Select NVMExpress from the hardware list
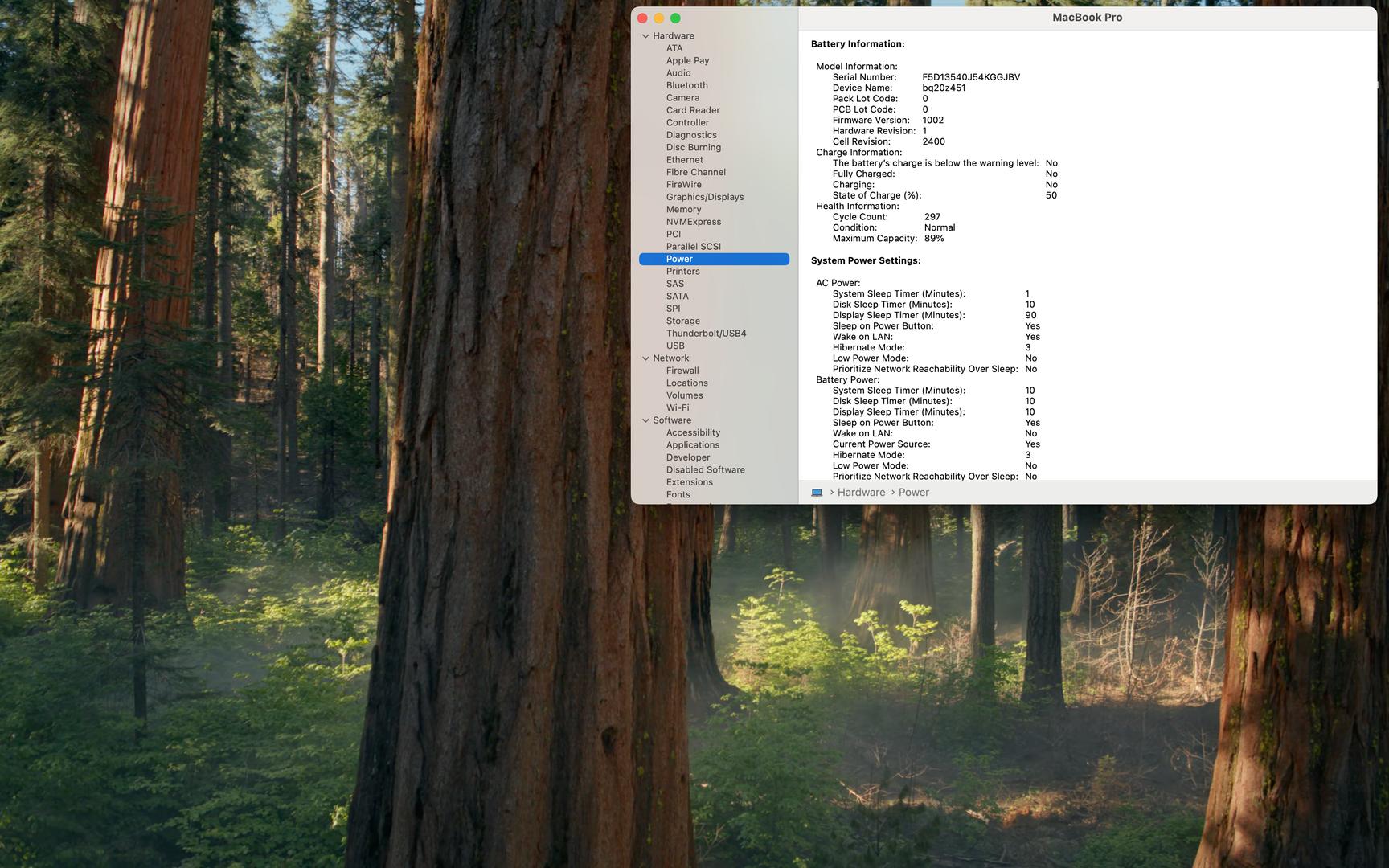This screenshot has height=868, width=1389. (x=693, y=222)
